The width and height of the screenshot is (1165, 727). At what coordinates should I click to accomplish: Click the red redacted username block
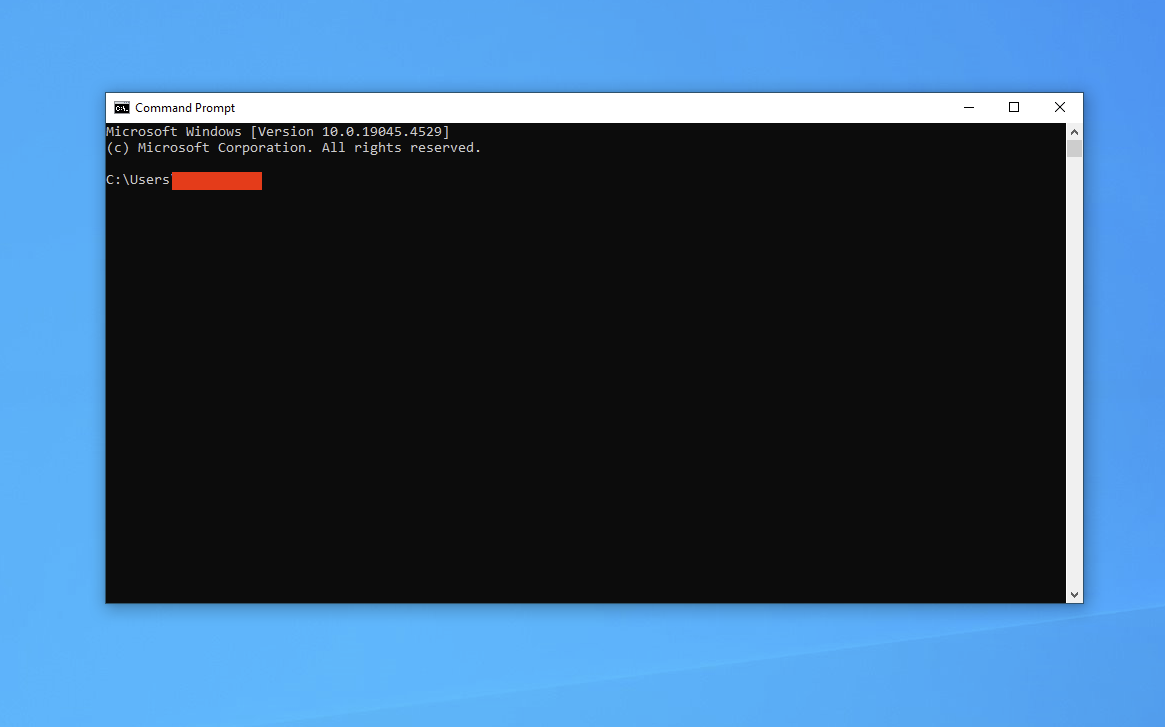pos(216,181)
